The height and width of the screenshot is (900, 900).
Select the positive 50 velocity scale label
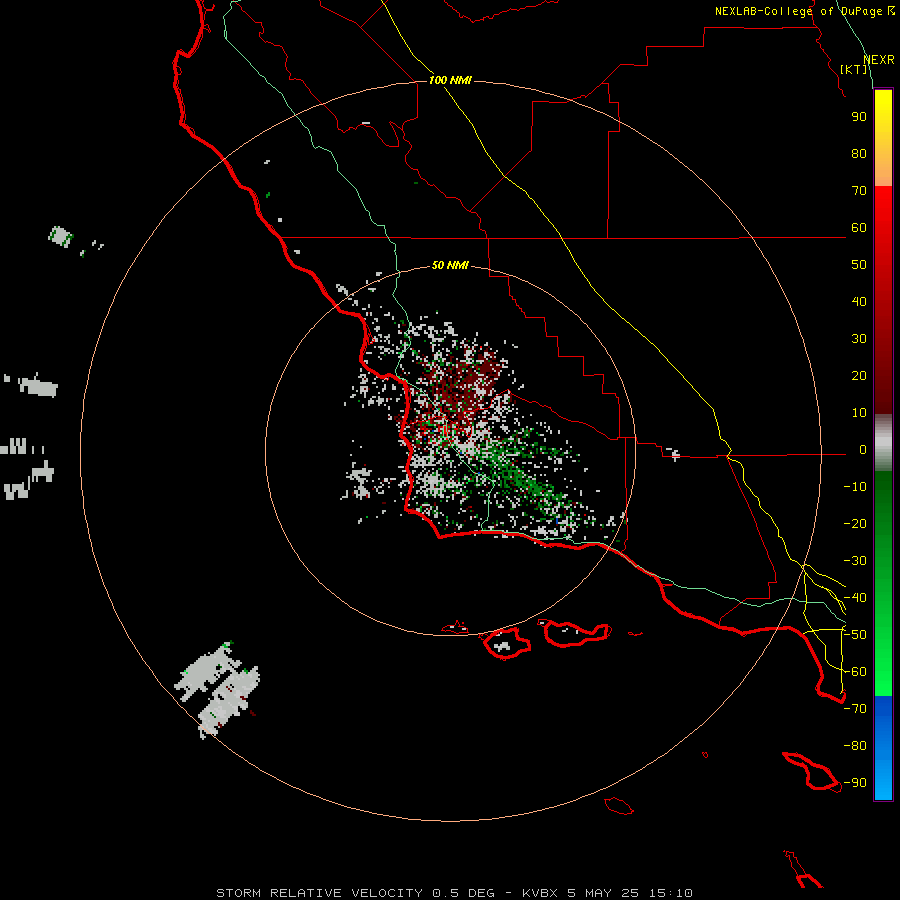click(x=859, y=265)
